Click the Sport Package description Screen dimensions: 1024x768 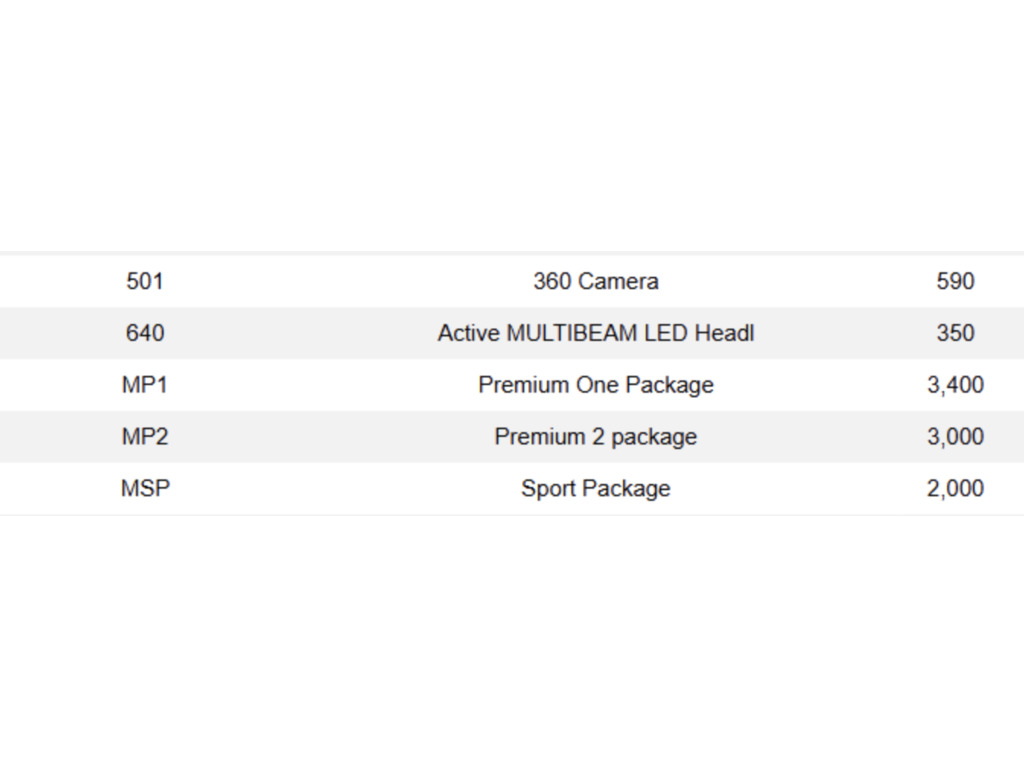click(596, 489)
